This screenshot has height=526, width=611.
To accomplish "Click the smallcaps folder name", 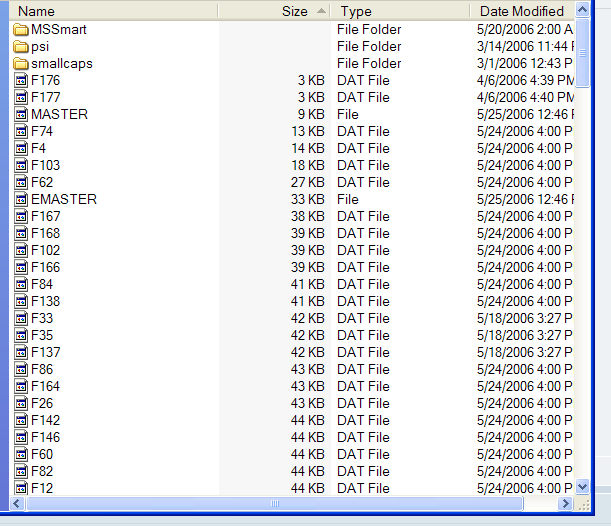I will (62, 64).
